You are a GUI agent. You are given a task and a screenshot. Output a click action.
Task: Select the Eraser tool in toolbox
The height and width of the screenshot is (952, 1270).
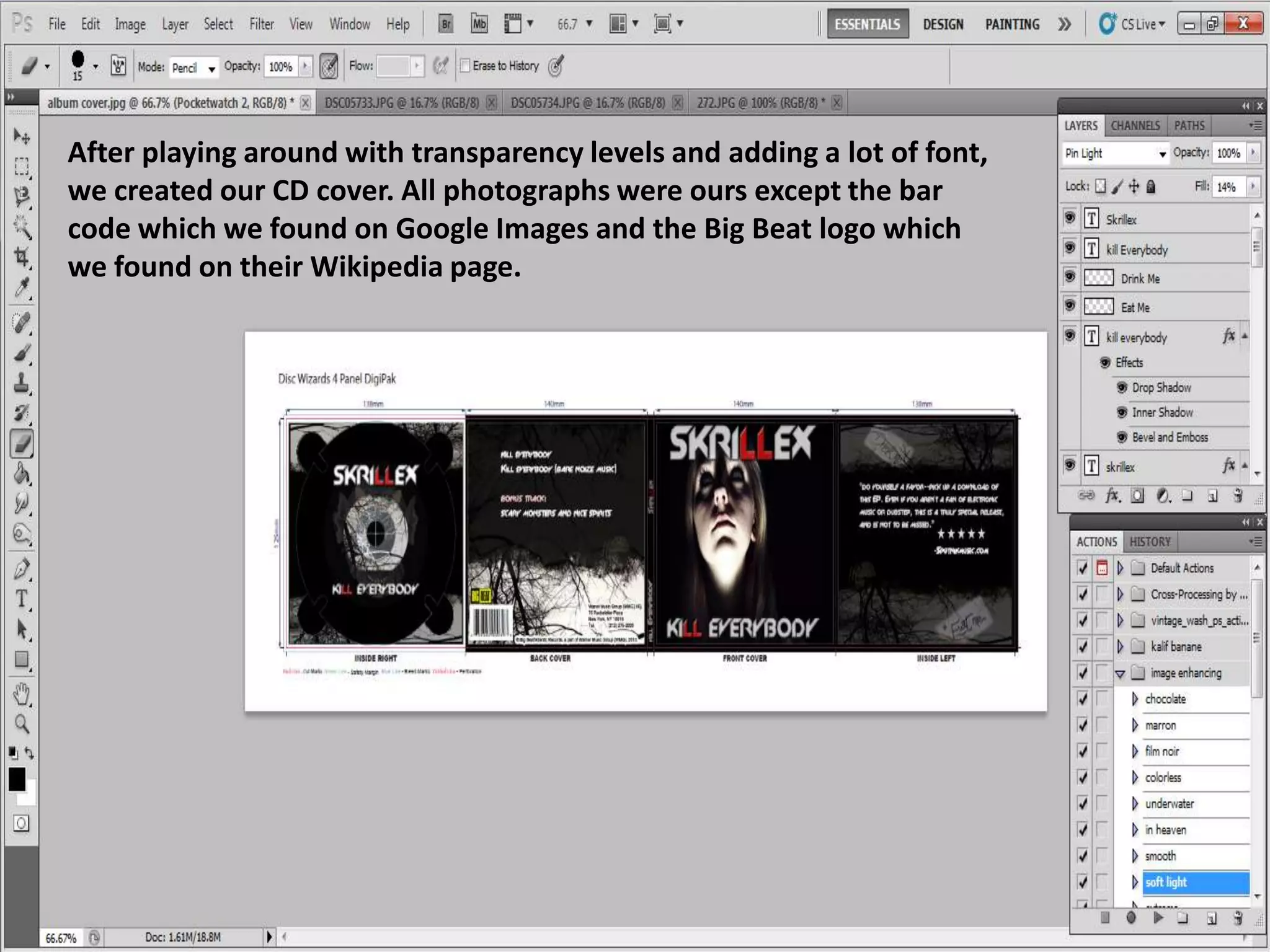pyautogui.click(x=22, y=444)
